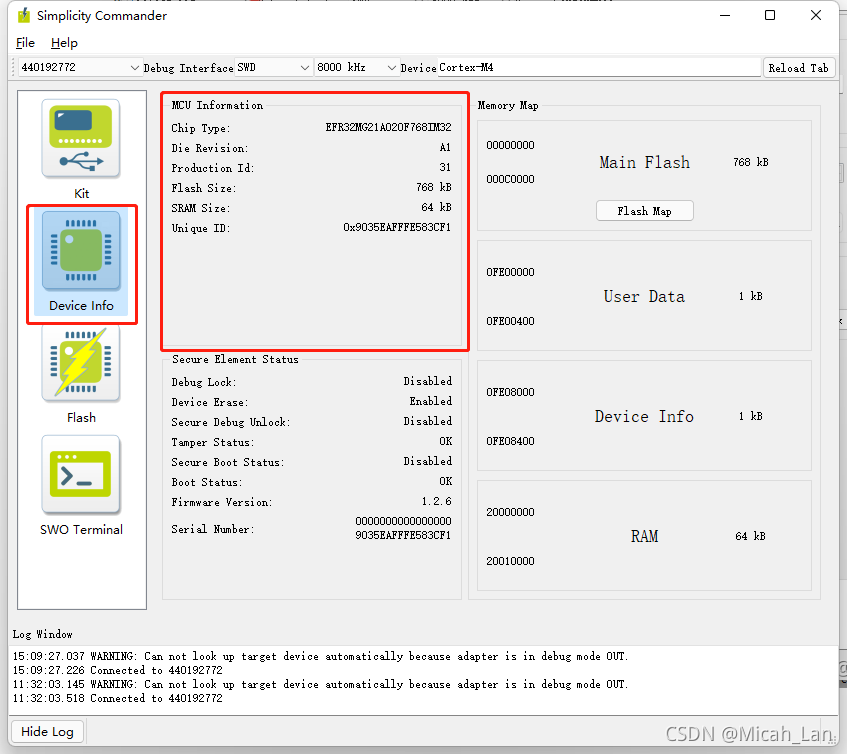This screenshot has height=754, width=847.
Task: Click the toolbar drag handle left of serial dropdown
Action: tap(14, 68)
